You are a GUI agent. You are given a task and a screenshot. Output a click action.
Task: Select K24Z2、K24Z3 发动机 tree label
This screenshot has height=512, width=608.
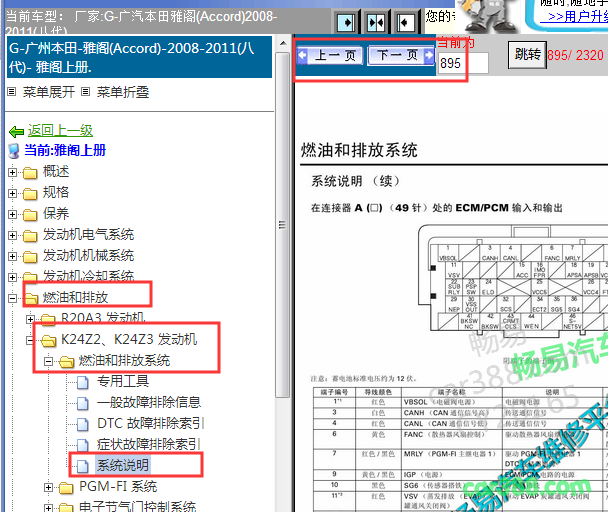click(x=129, y=339)
